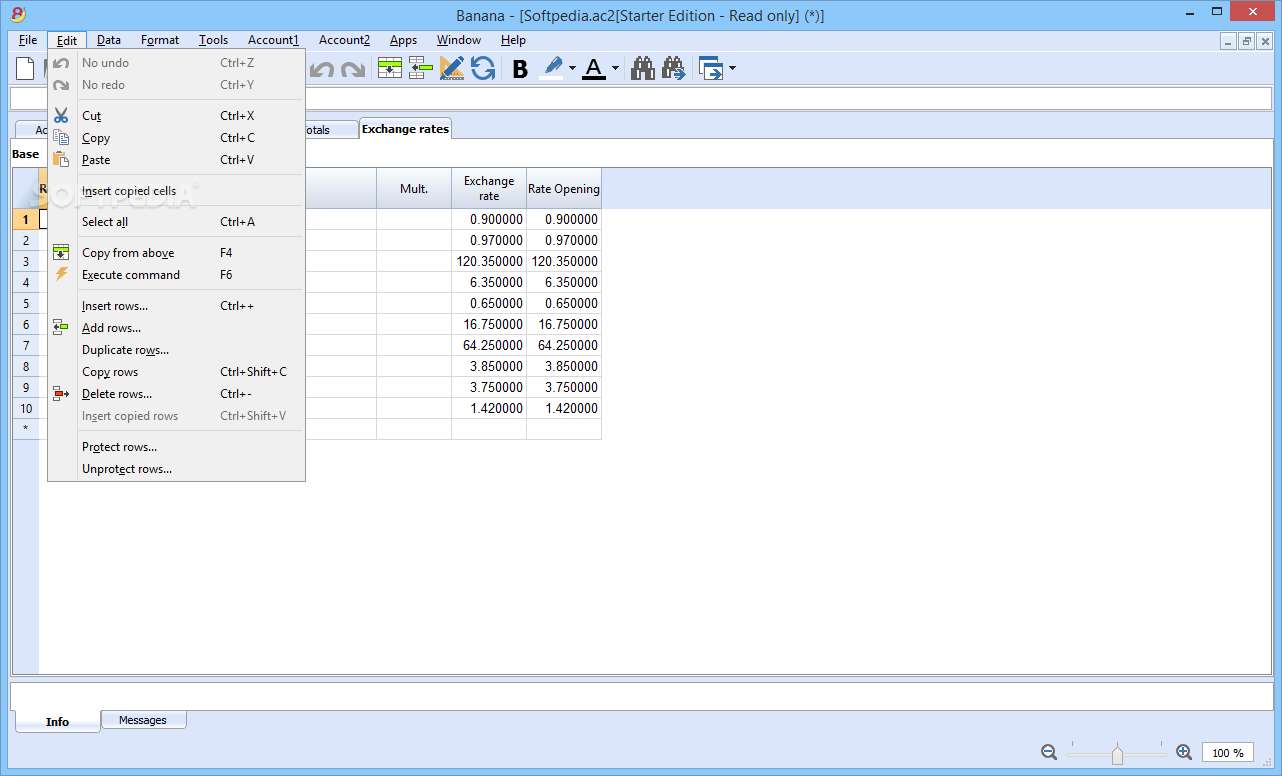Choose Copy from above menu entry
The width and height of the screenshot is (1282, 776).
tap(176, 253)
